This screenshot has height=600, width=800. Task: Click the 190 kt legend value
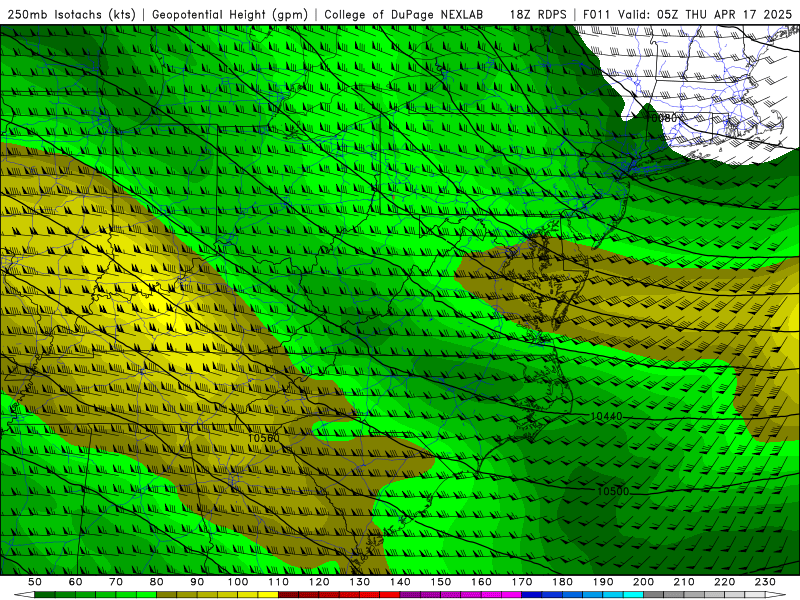603,582
